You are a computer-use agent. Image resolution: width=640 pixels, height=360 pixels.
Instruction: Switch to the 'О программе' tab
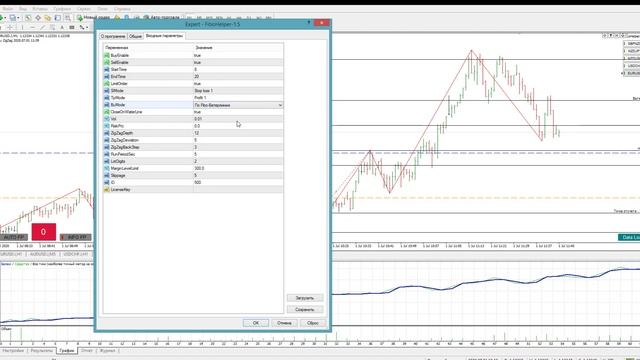[x=113, y=36]
